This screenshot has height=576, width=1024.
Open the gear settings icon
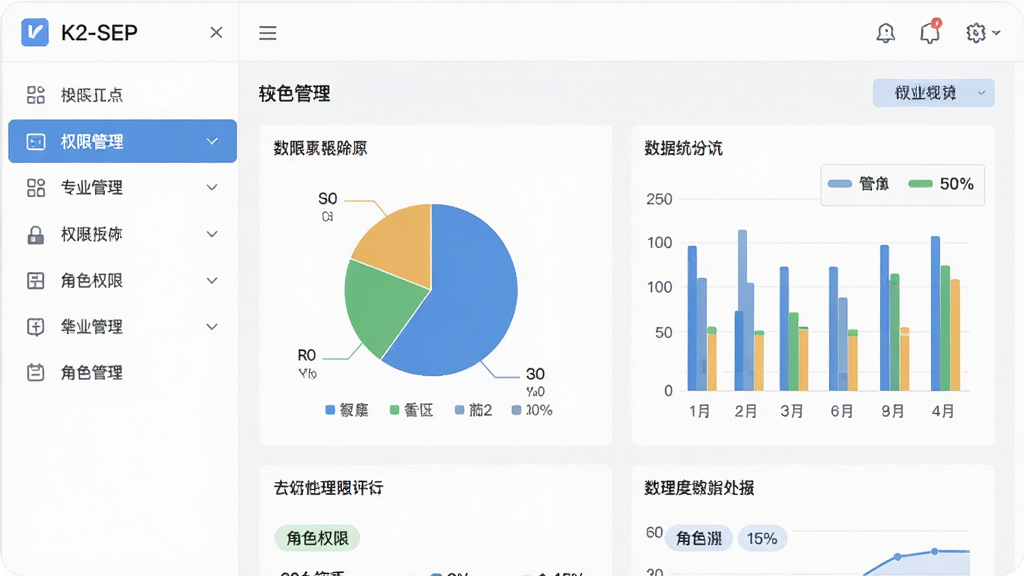coord(976,33)
